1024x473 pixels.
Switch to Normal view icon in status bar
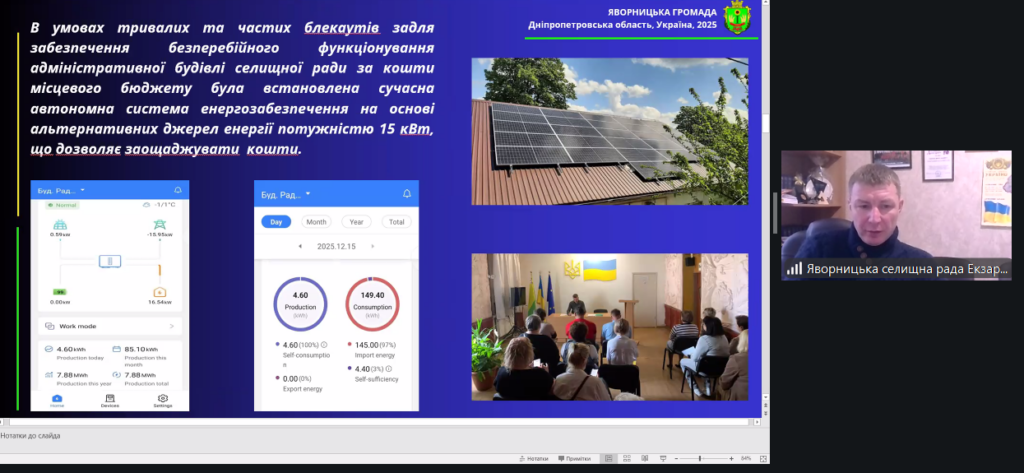[x=609, y=458]
